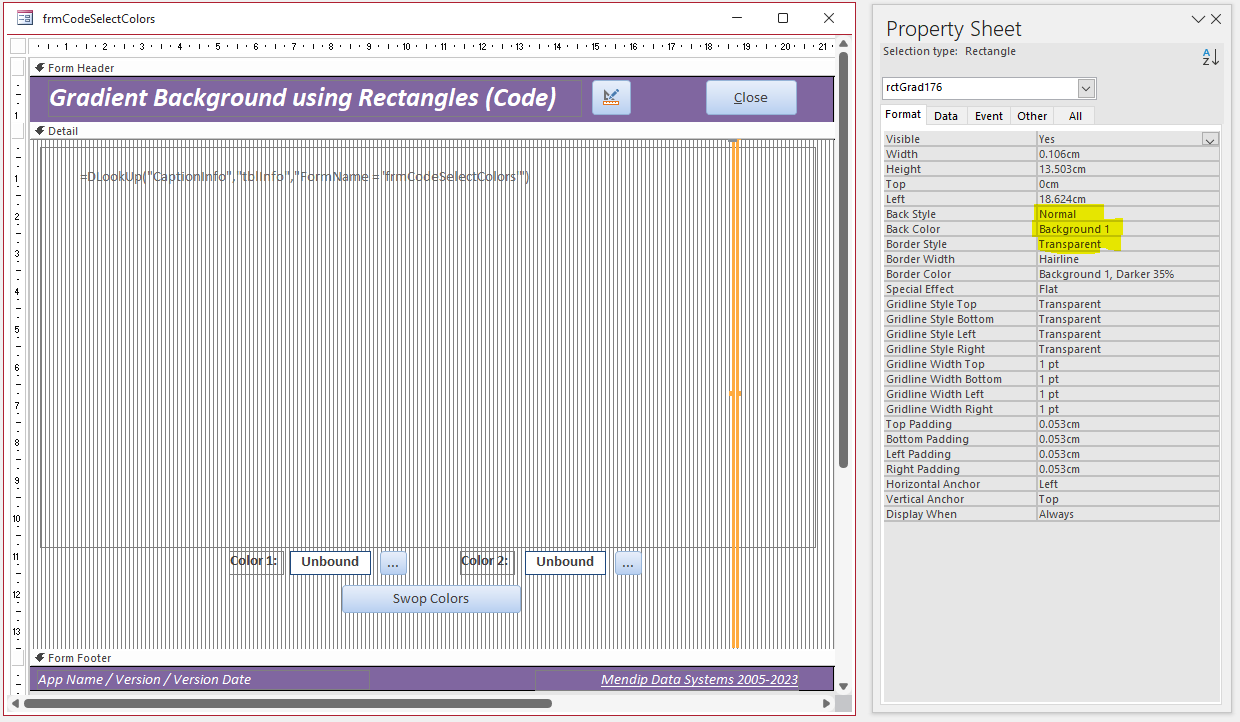The image size is (1240, 722).
Task: Click the form icon beside frmCodeSelectColors title
Action: tap(25, 18)
